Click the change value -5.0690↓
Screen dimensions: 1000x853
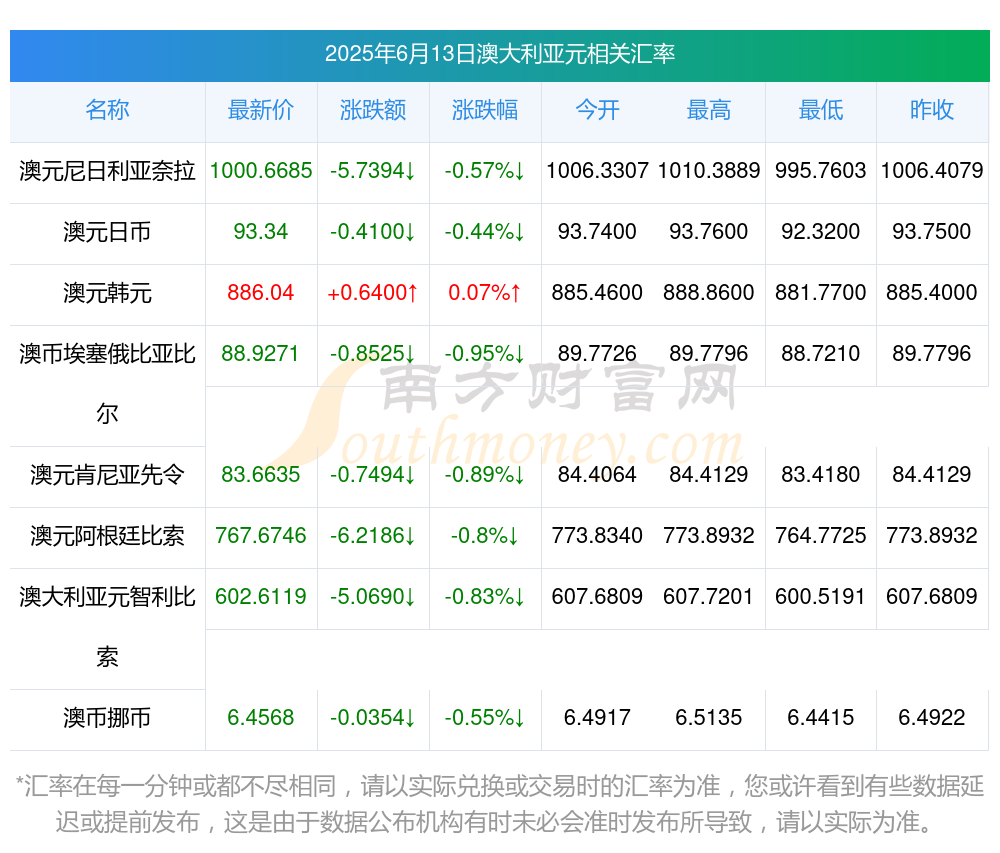point(373,597)
